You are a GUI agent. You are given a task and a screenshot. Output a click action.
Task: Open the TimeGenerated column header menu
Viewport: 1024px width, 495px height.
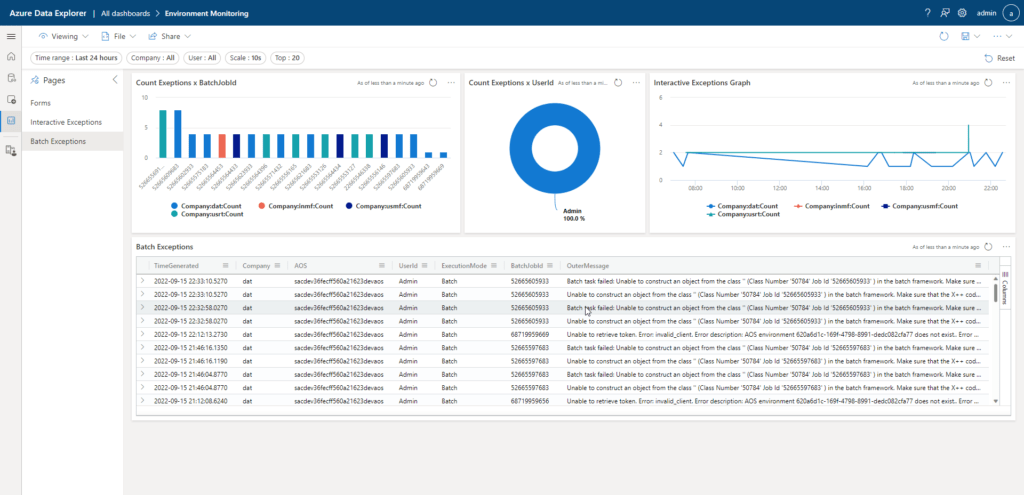(227, 266)
